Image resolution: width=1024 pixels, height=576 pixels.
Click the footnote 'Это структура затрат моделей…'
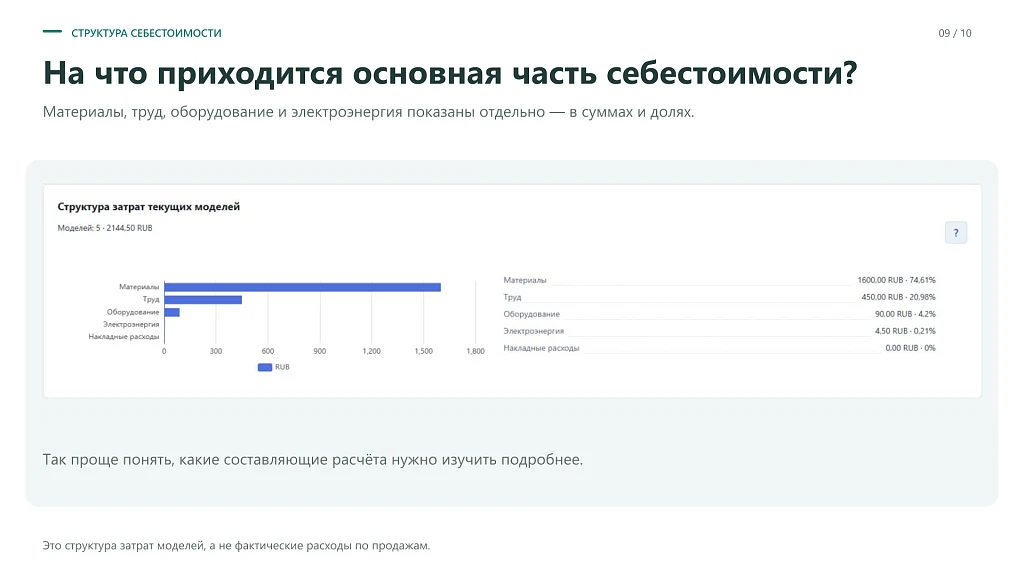click(236, 545)
